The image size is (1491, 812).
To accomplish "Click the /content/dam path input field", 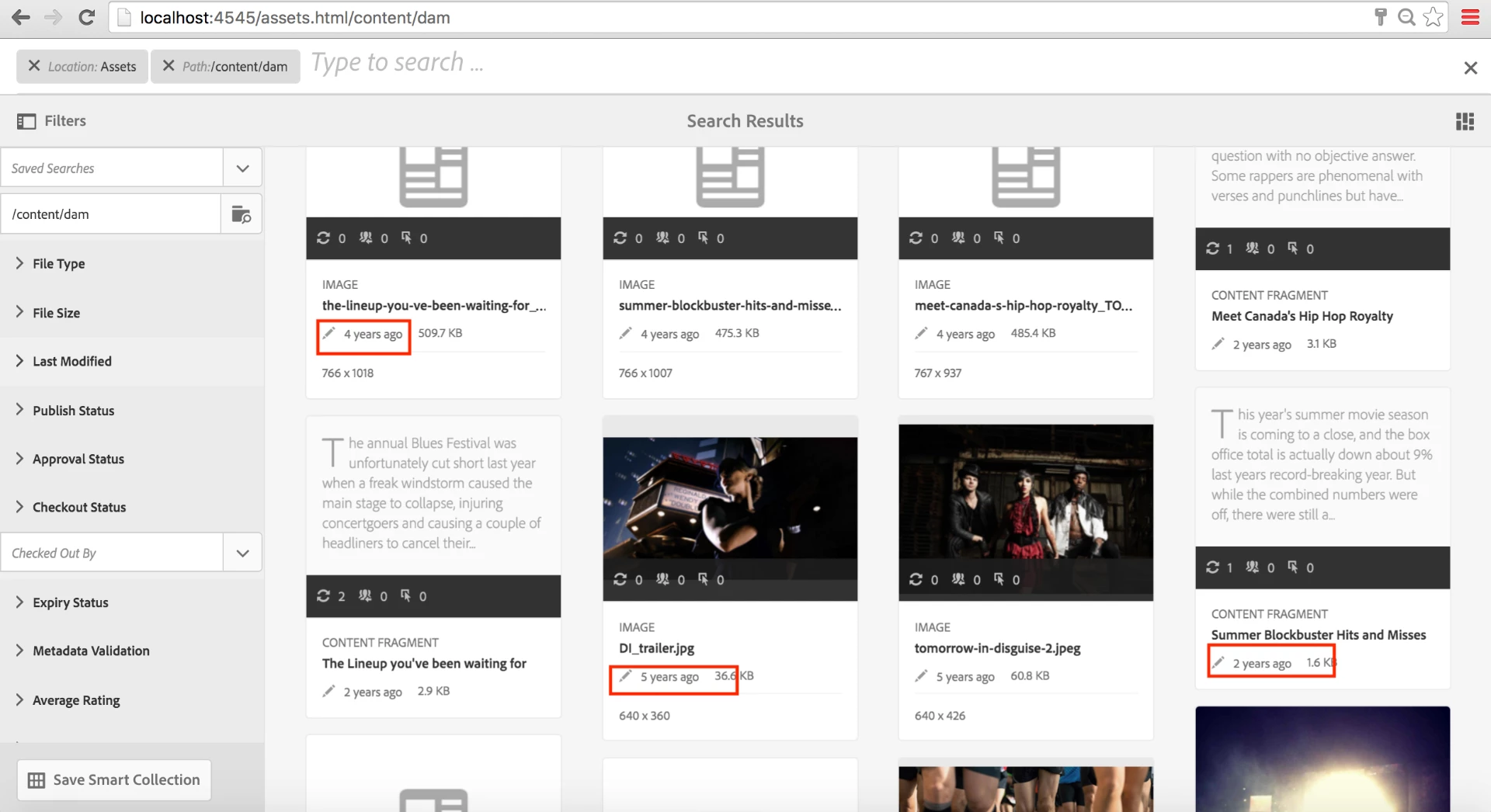I will [111, 214].
